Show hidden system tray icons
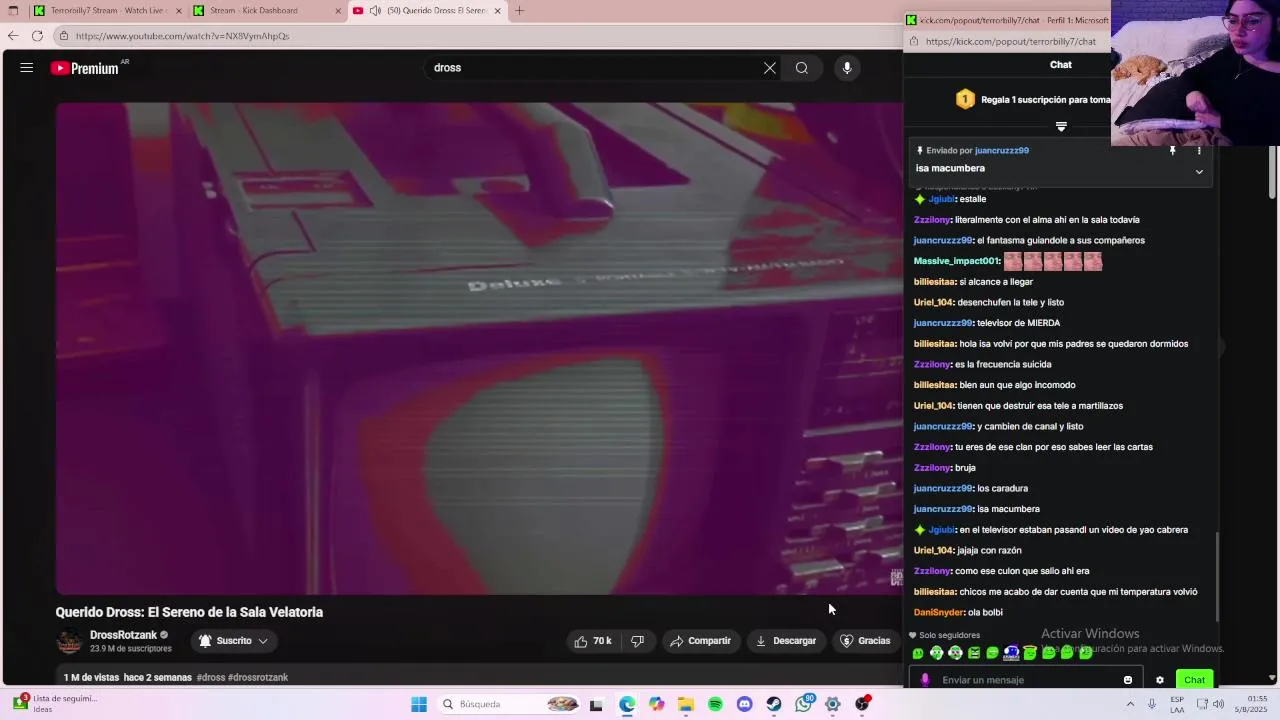 pyautogui.click(x=1130, y=704)
